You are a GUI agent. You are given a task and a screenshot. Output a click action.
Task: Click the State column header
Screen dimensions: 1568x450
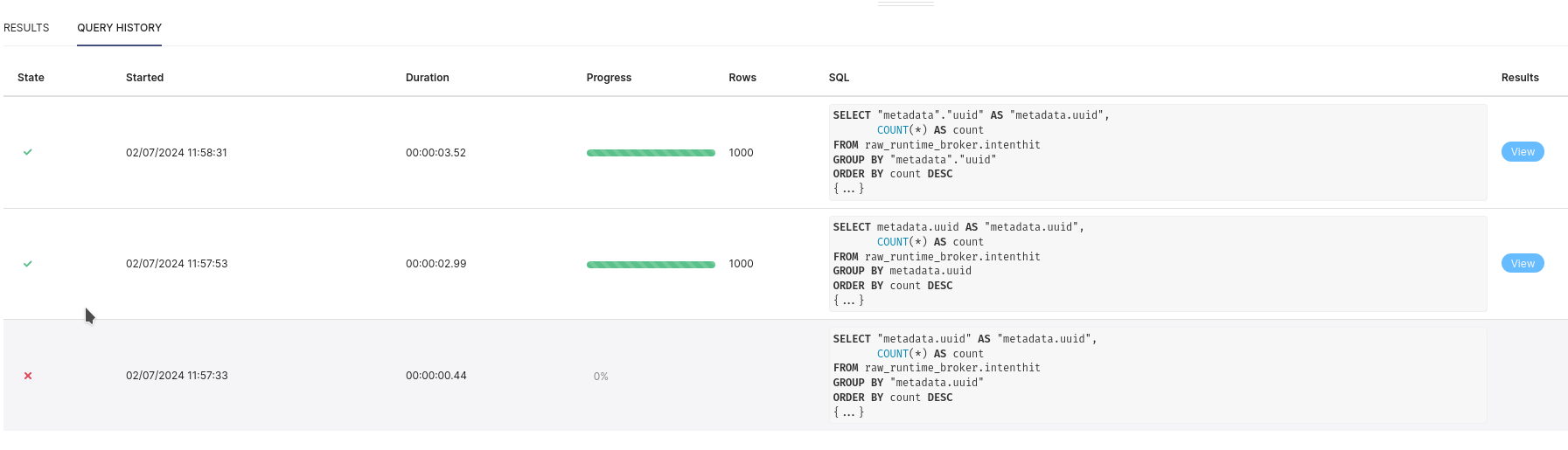[31, 78]
